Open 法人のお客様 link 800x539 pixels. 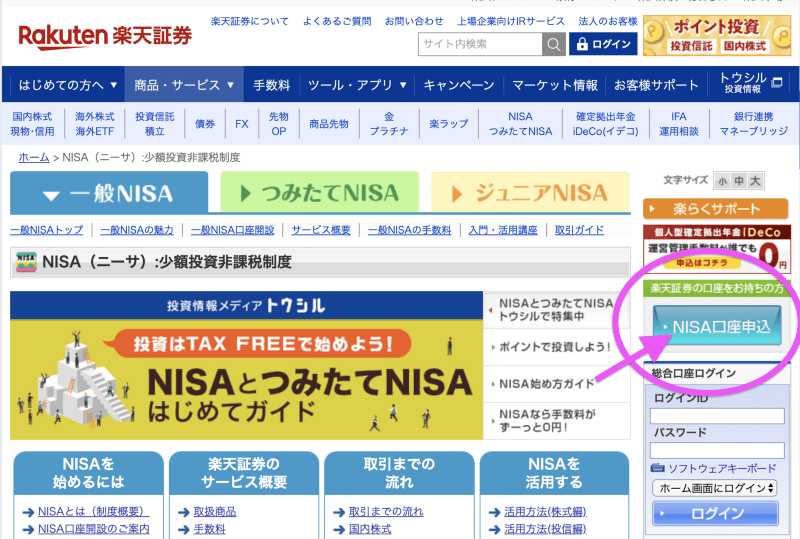pyautogui.click(x=608, y=21)
